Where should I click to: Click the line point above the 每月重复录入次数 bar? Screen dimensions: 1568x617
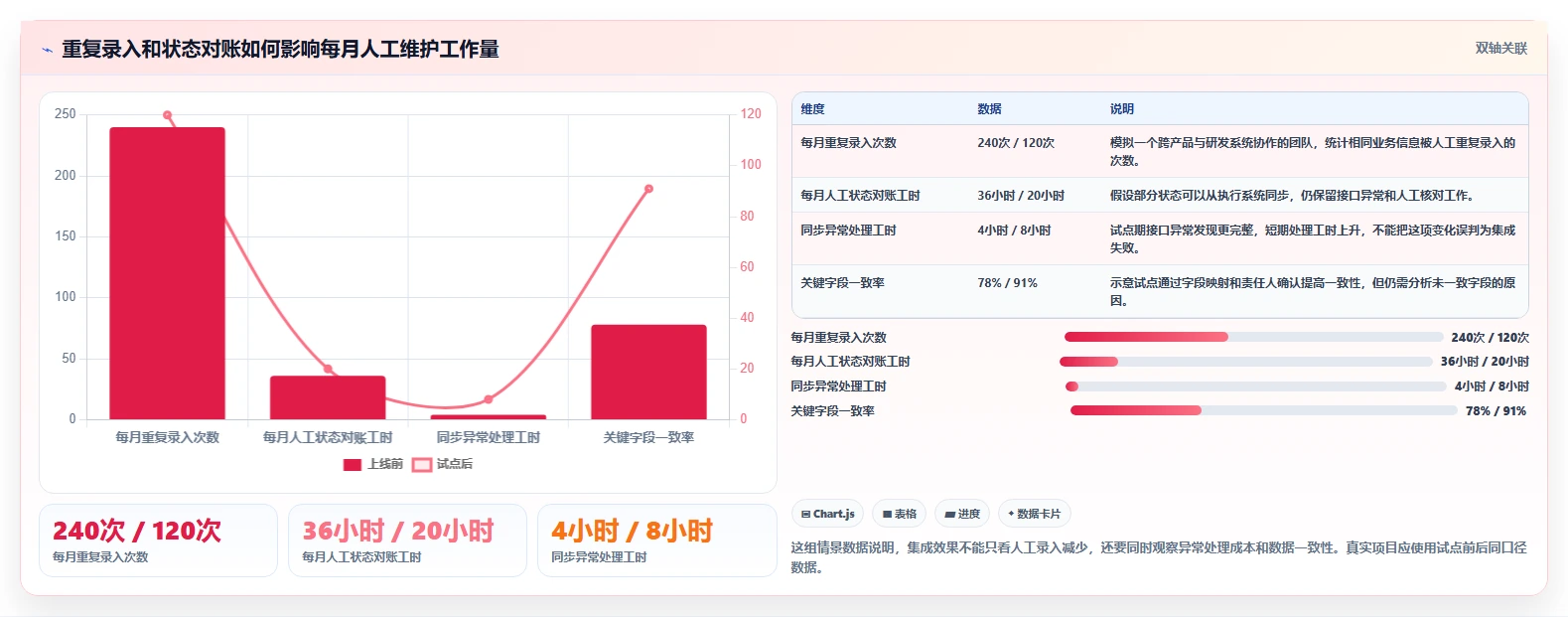167,115
